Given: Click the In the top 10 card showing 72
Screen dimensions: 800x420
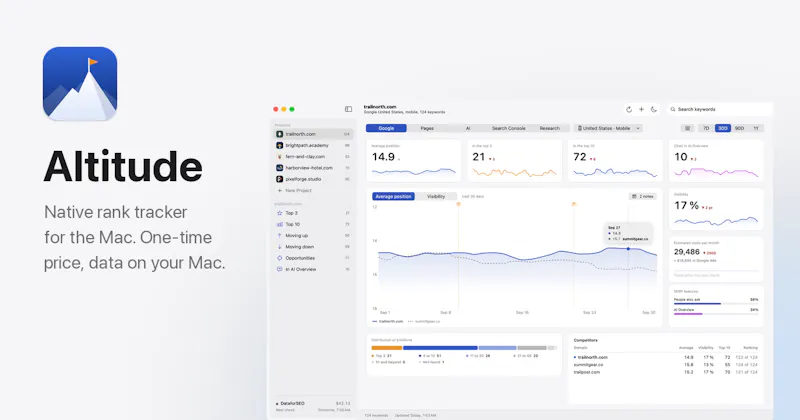Looking at the screenshot, I should (615, 160).
